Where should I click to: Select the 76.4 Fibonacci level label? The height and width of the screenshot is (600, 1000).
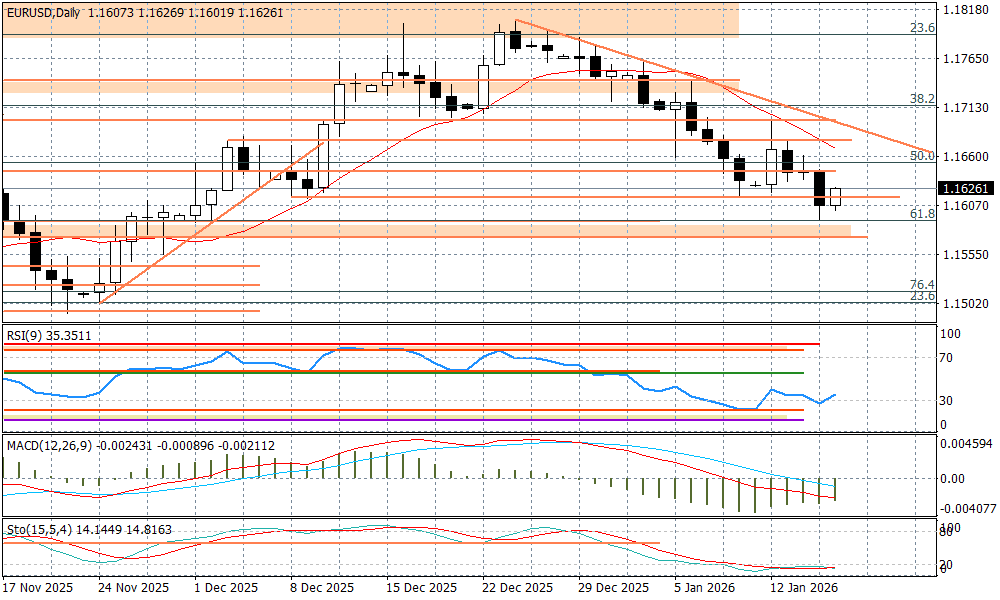[x=922, y=285]
